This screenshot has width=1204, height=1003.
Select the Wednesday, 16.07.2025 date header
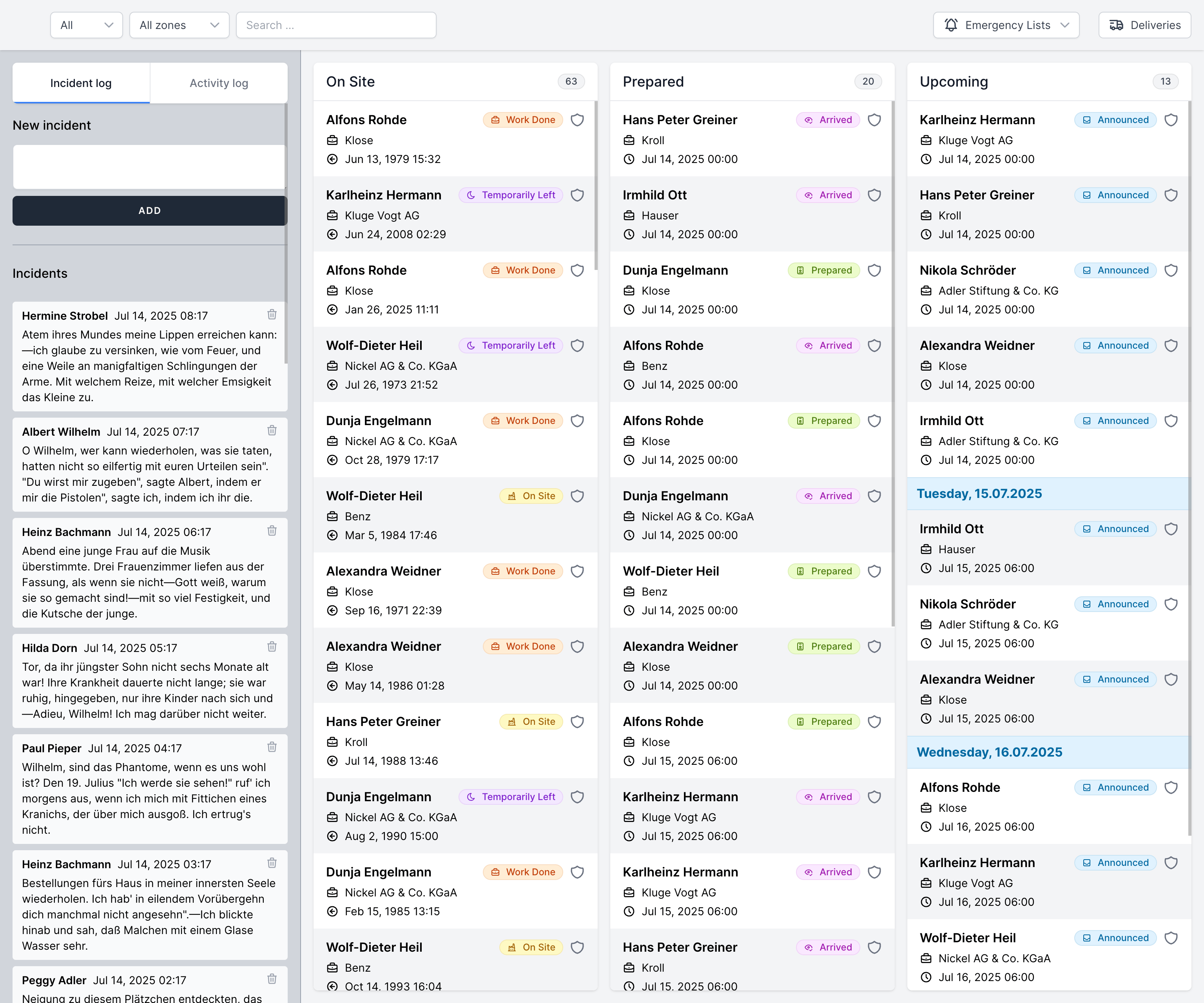click(1049, 753)
